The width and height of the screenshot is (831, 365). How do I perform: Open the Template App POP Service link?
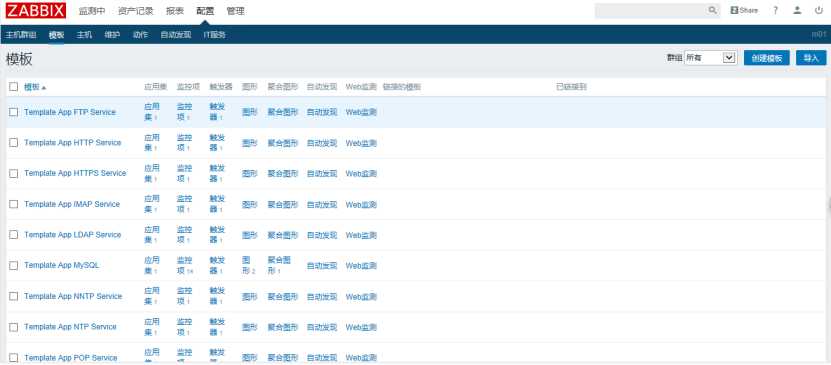tap(70, 358)
